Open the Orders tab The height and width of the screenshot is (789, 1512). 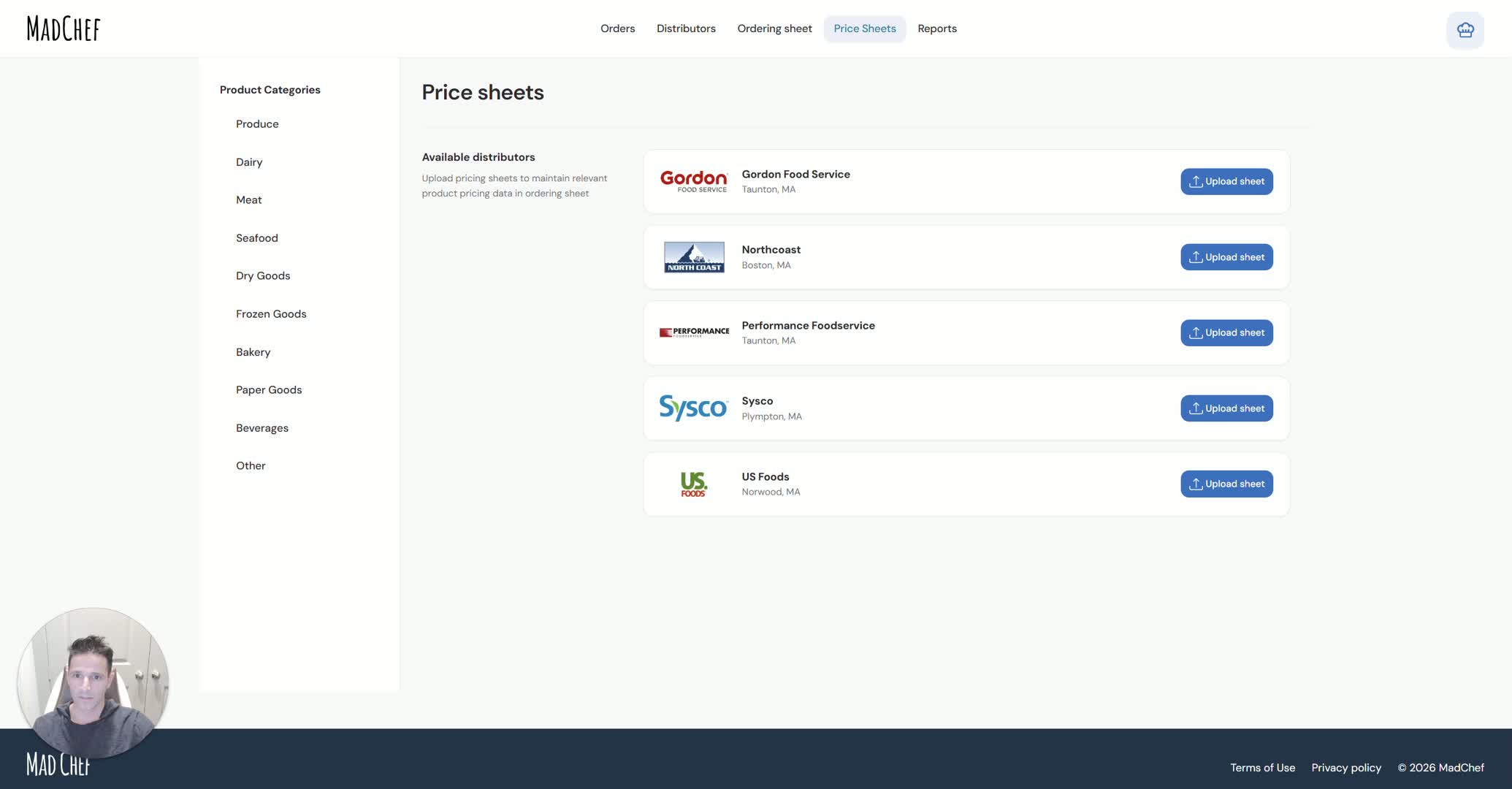click(x=618, y=28)
